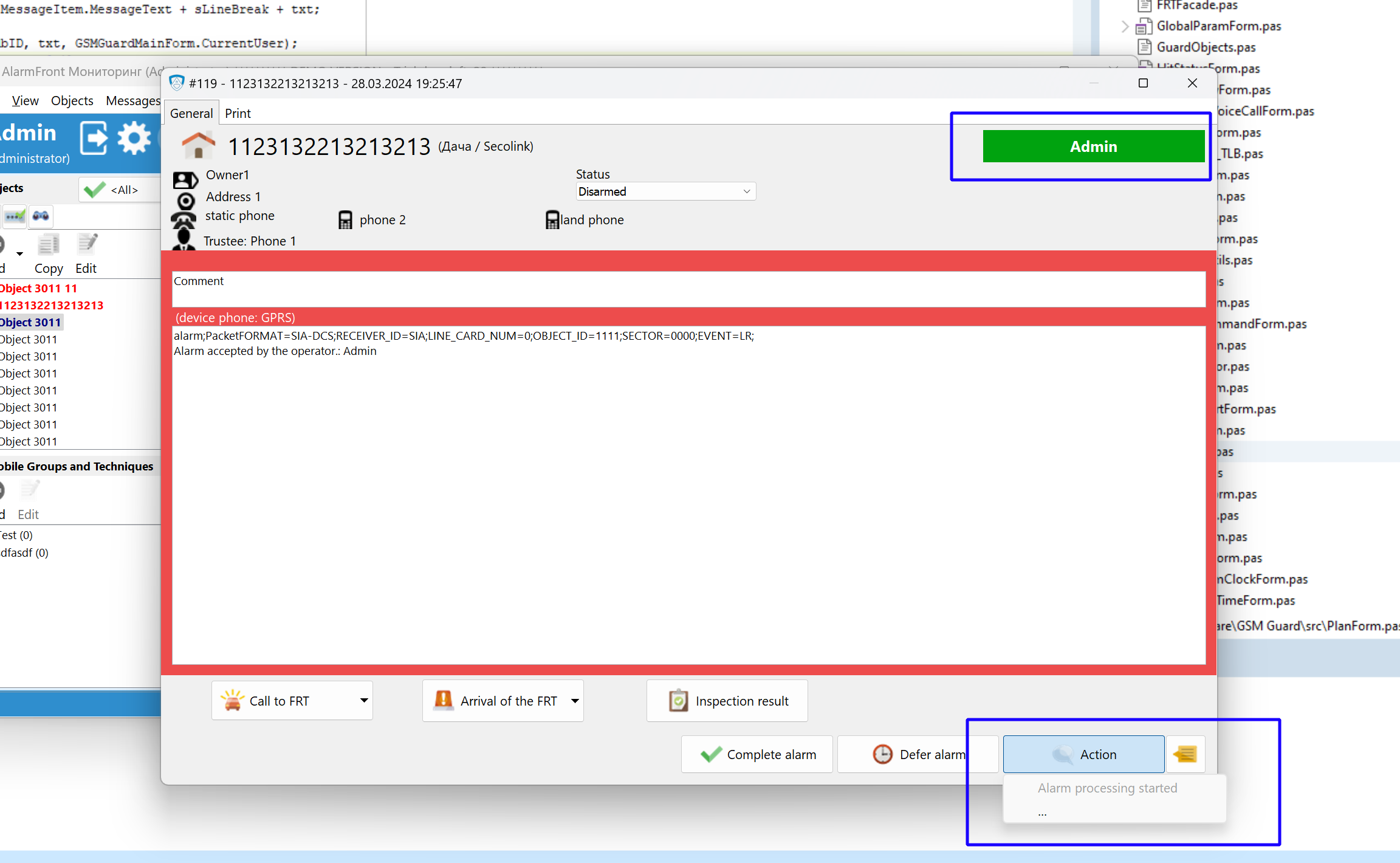Image resolution: width=1400 pixels, height=863 pixels.
Task: Toggle the <All> checkmark filter
Action: pos(95,190)
